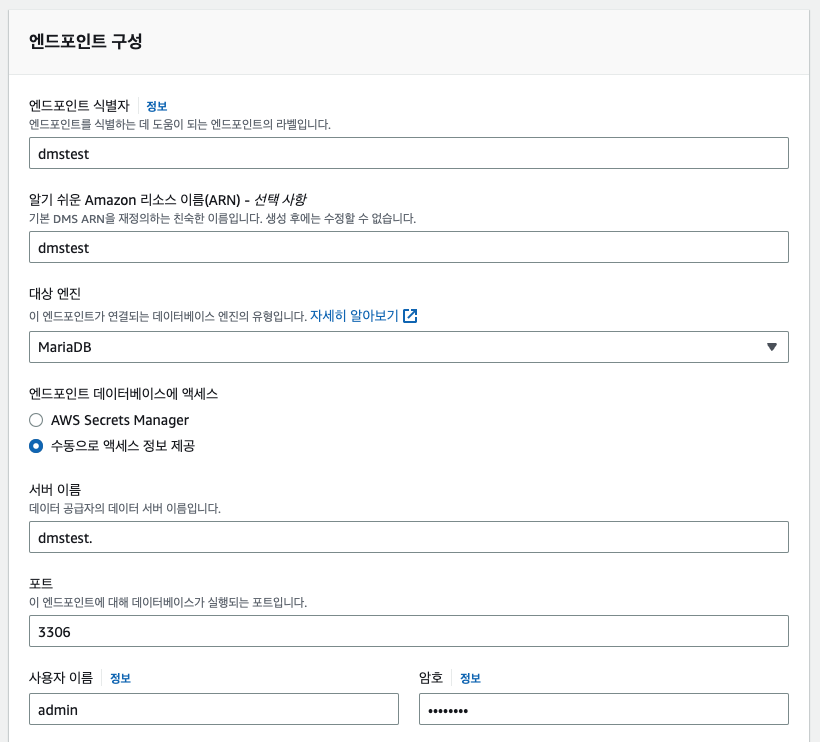Image resolution: width=820 pixels, height=742 pixels.
Task: Open the 정보 link next to 엔드포인트 식별자
Action: click(x=156, y=106)
